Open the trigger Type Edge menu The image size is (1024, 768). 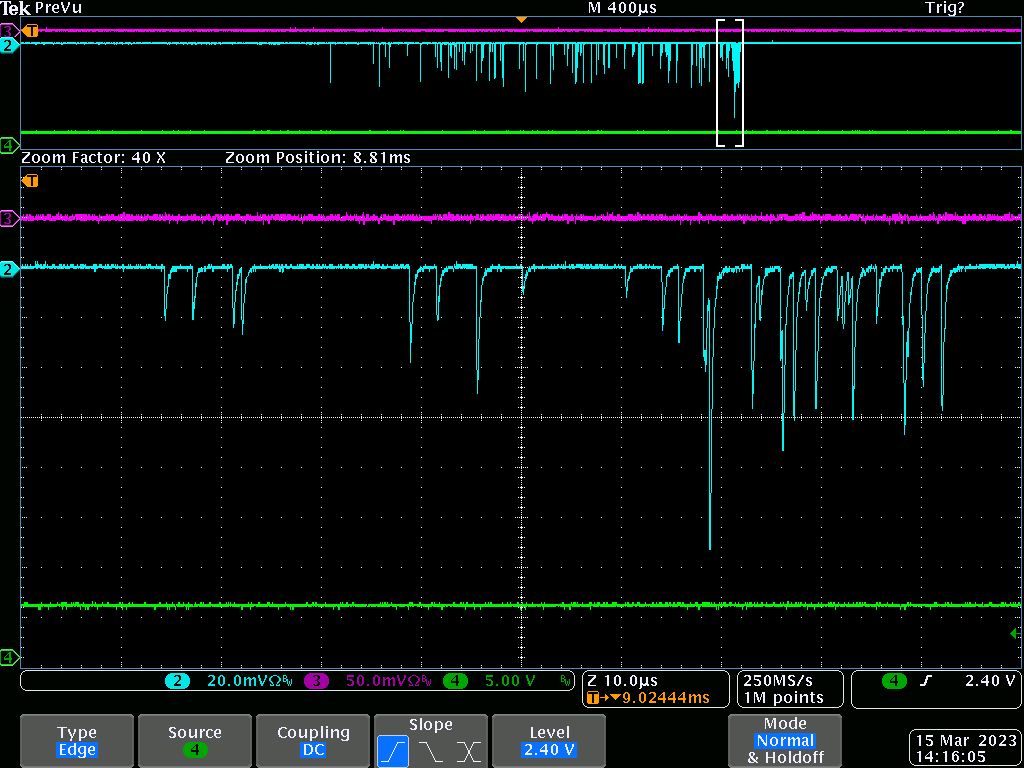coord(77,741)
